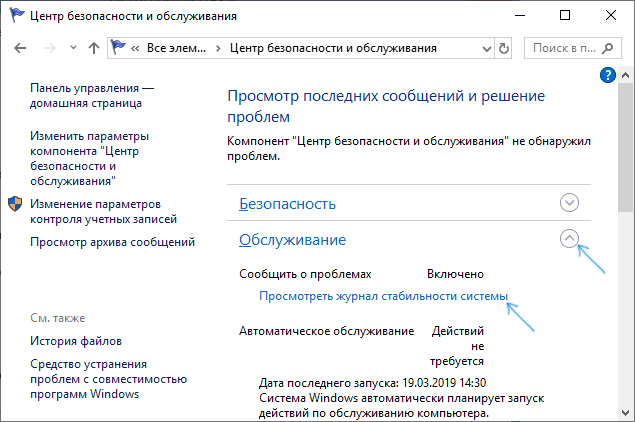Viewport: 635px width, 422px height.
Task: Focus the Поиск в панели search field
Action: (x=572, y=48)
